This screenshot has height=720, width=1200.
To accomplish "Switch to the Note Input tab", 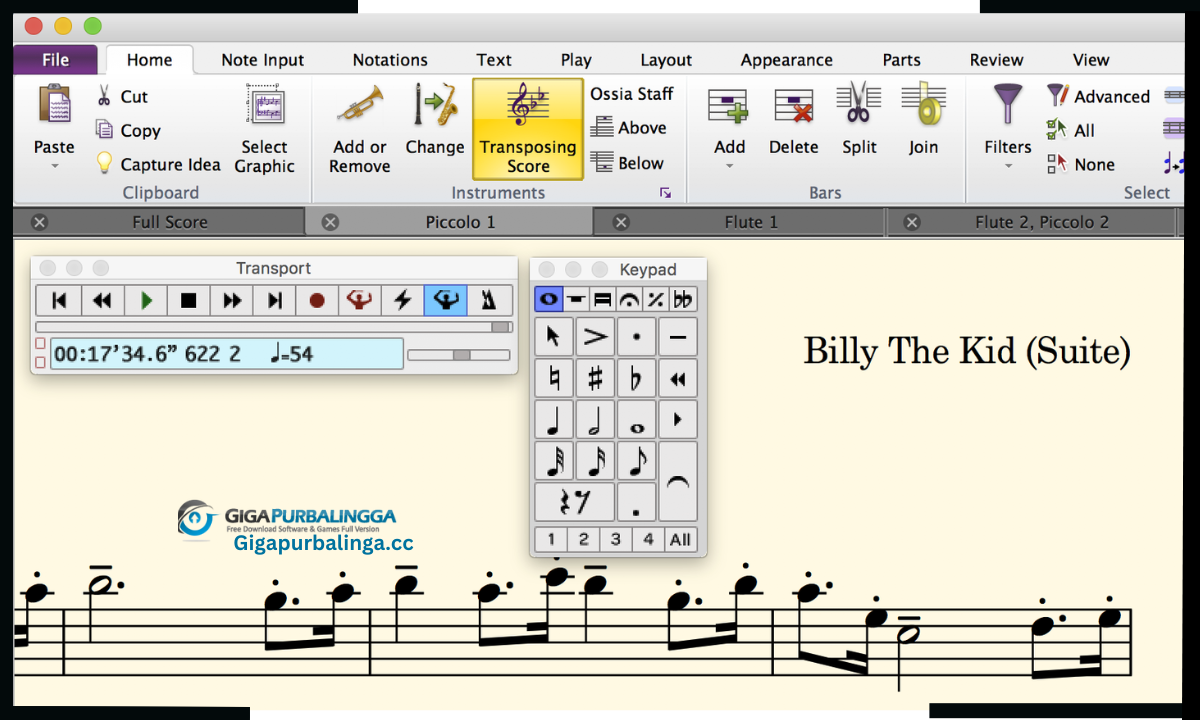I will pos(263,60).
